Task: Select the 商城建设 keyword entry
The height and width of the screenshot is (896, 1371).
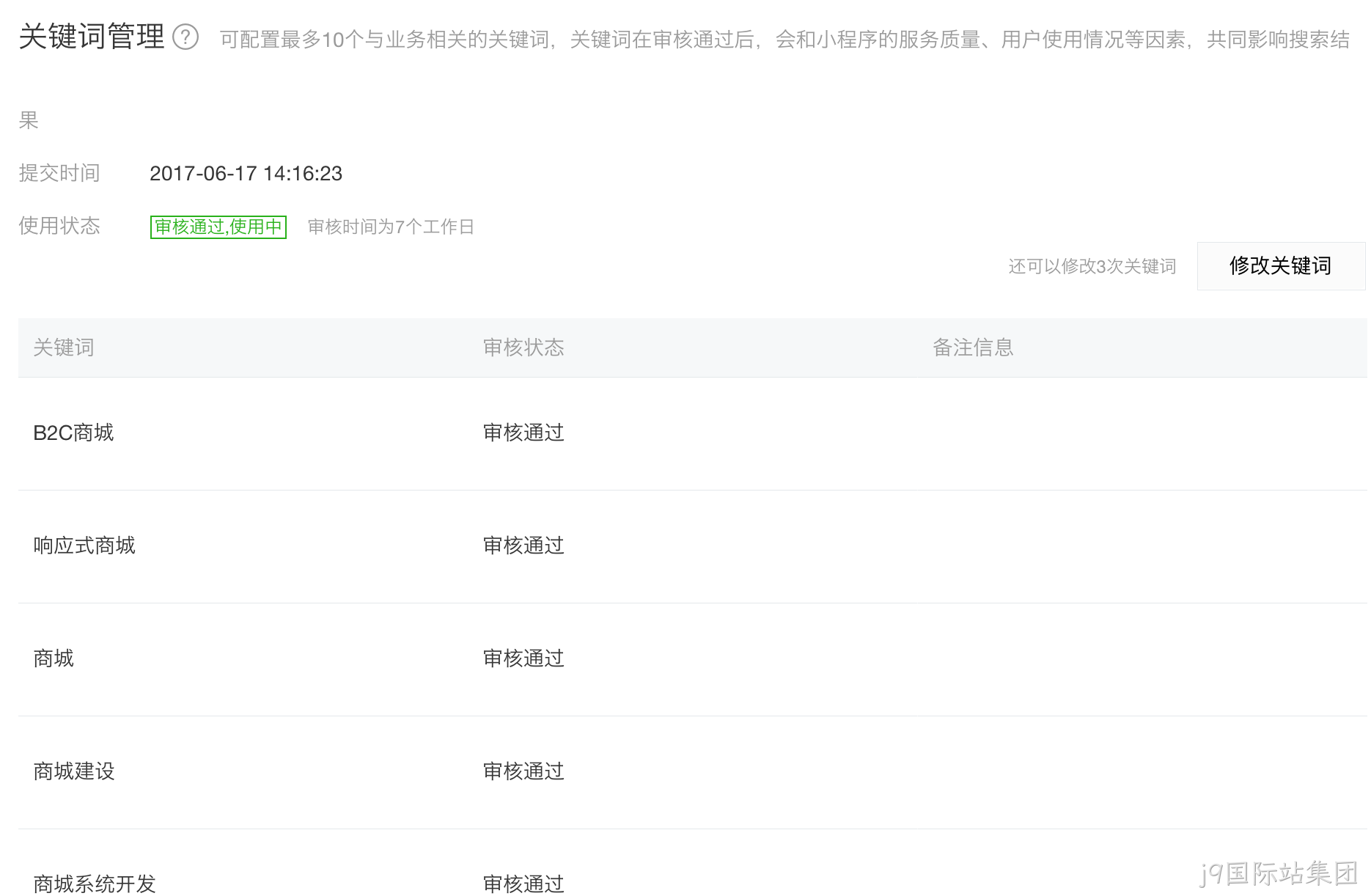Action: pyautogui.click(x=74, y=771)
